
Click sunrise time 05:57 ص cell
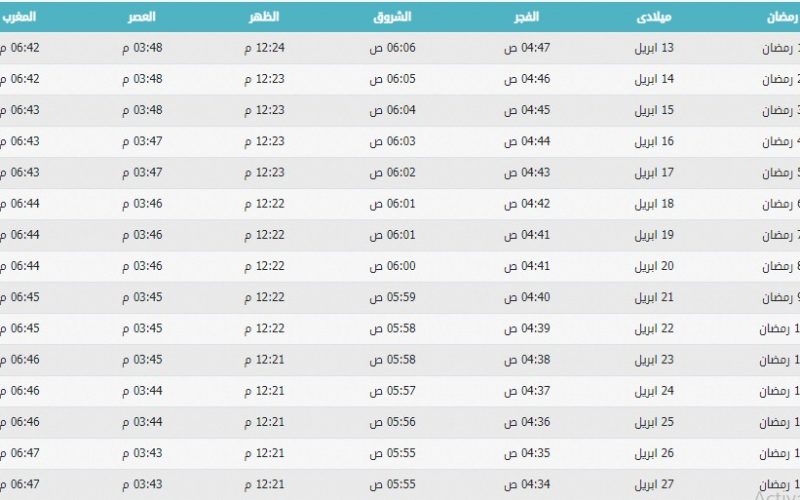point(392,391)
